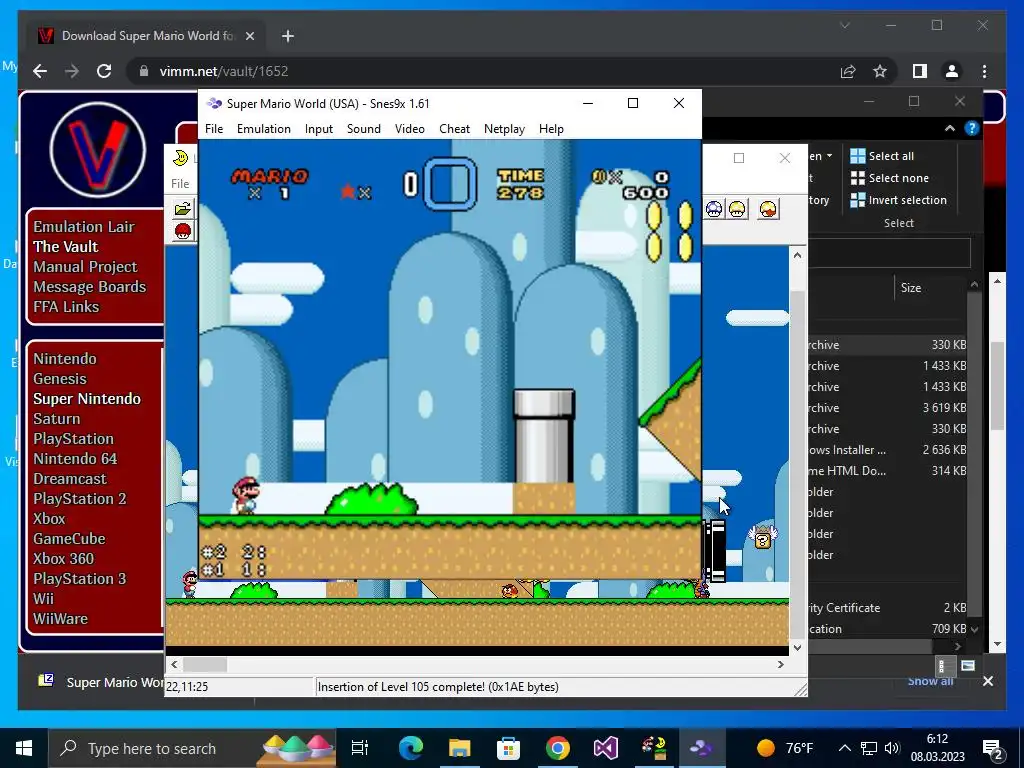The image size is (1024, 768).
Task: Open Chrome three-dot menu
Action: tap(984, 71)
